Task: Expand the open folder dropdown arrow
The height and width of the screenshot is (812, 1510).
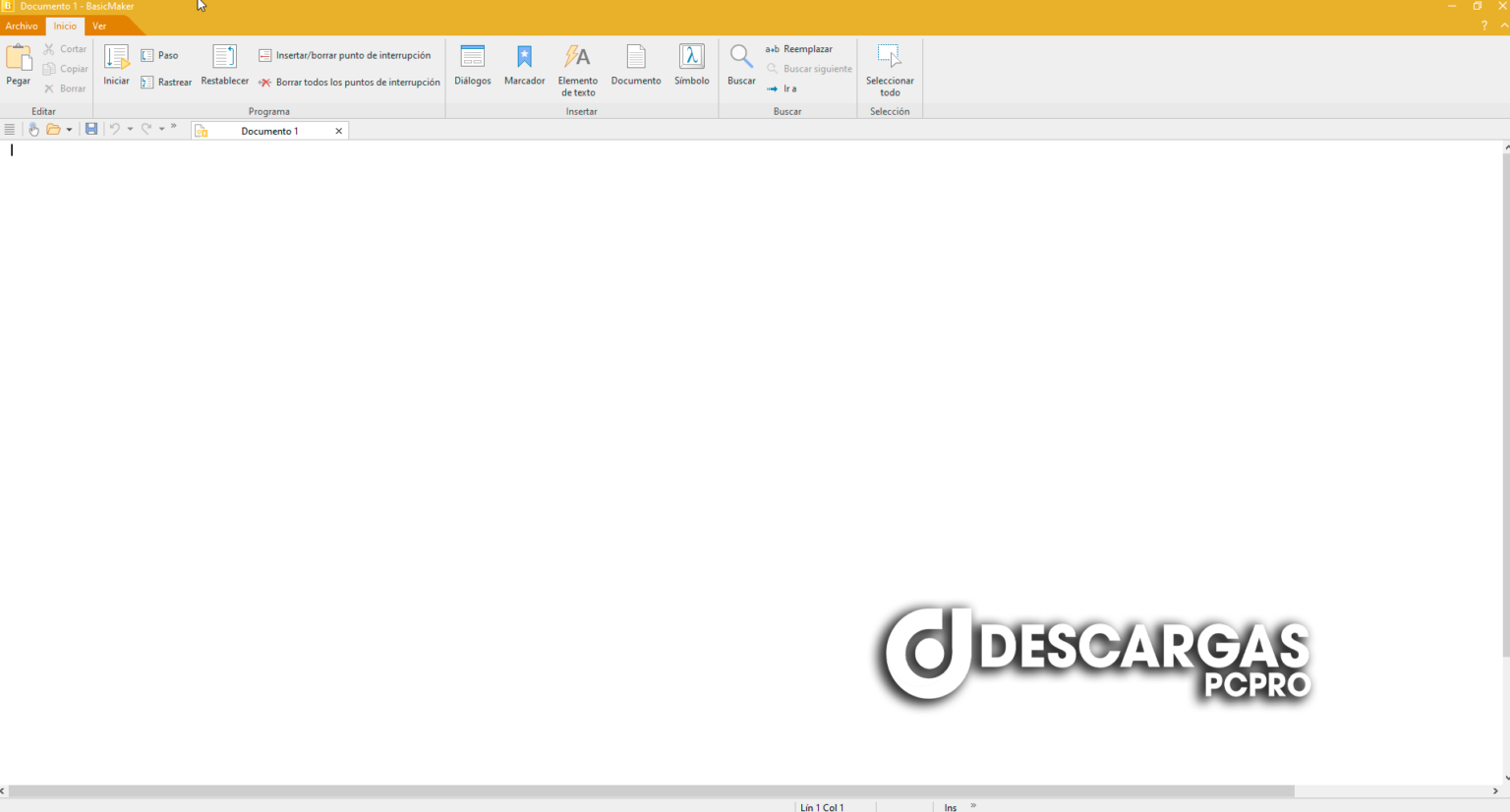Action: pos(69,130)
